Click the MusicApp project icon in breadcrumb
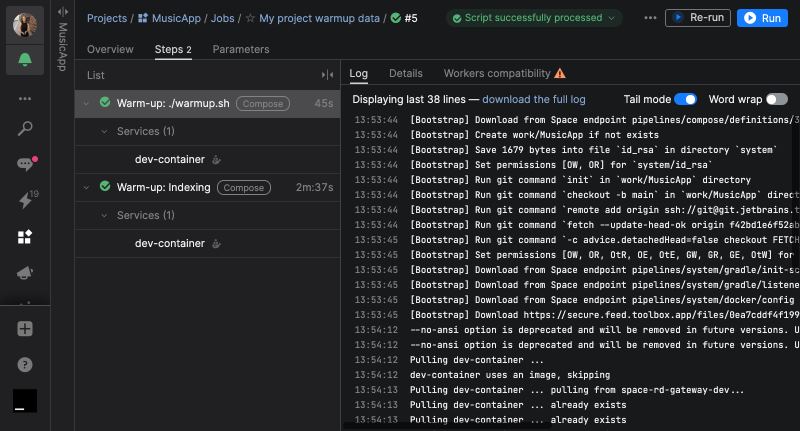This screenshot has width=800, height=431. 143,18
